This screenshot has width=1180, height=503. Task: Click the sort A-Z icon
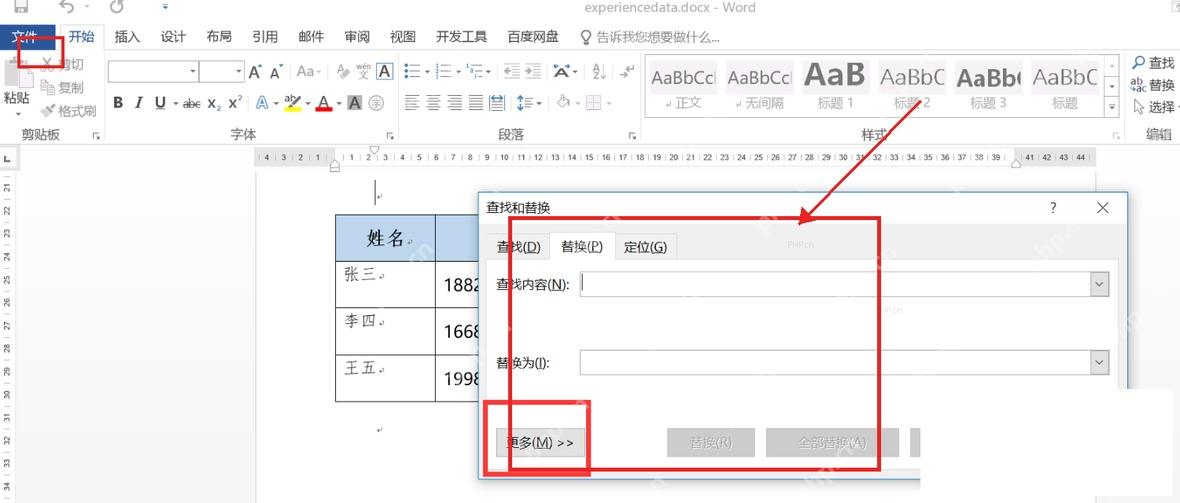click(x=599, y=72)
